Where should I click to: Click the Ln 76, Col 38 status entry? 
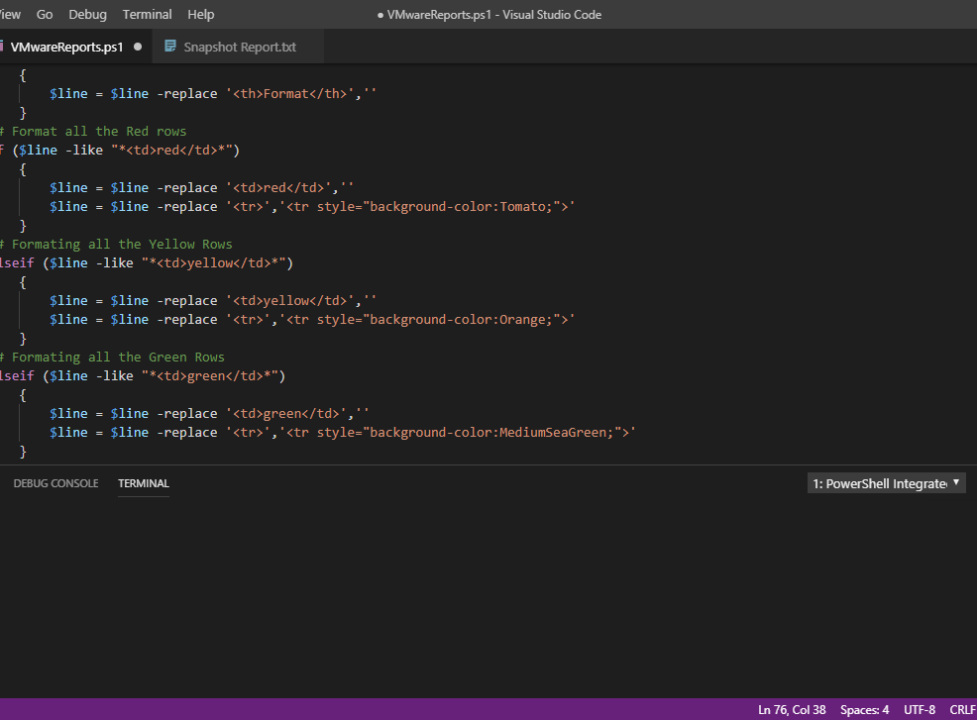tap(791, 709)
